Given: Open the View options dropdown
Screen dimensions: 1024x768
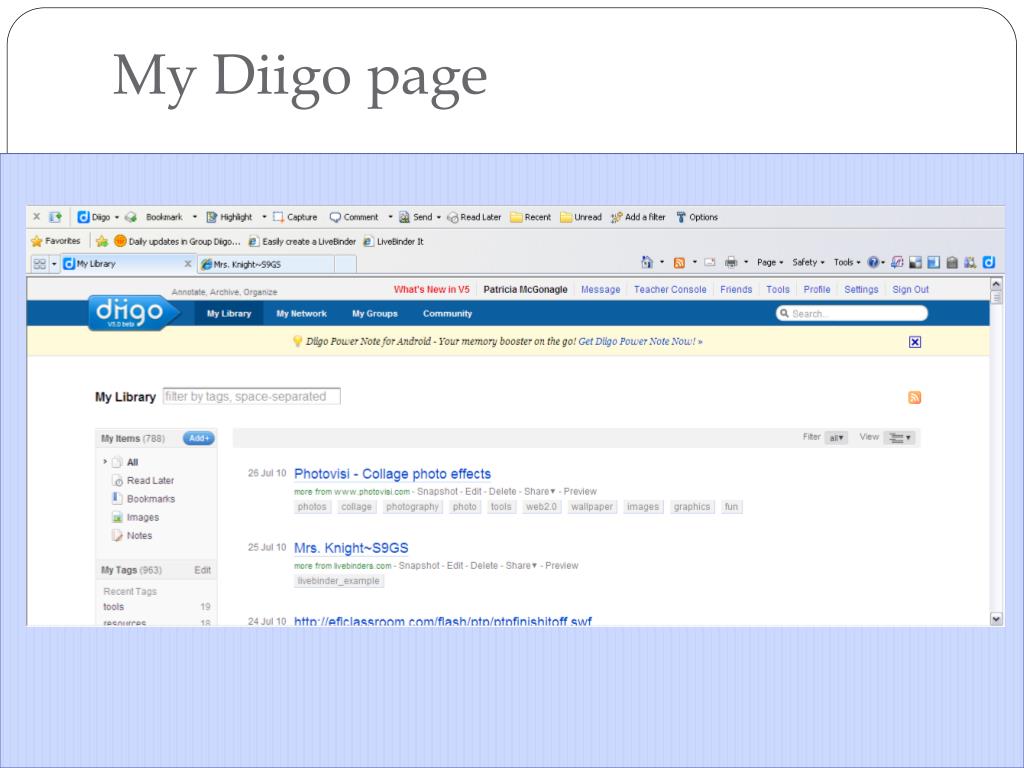Looking at the screenshot, I should click(x=900, y=438).
